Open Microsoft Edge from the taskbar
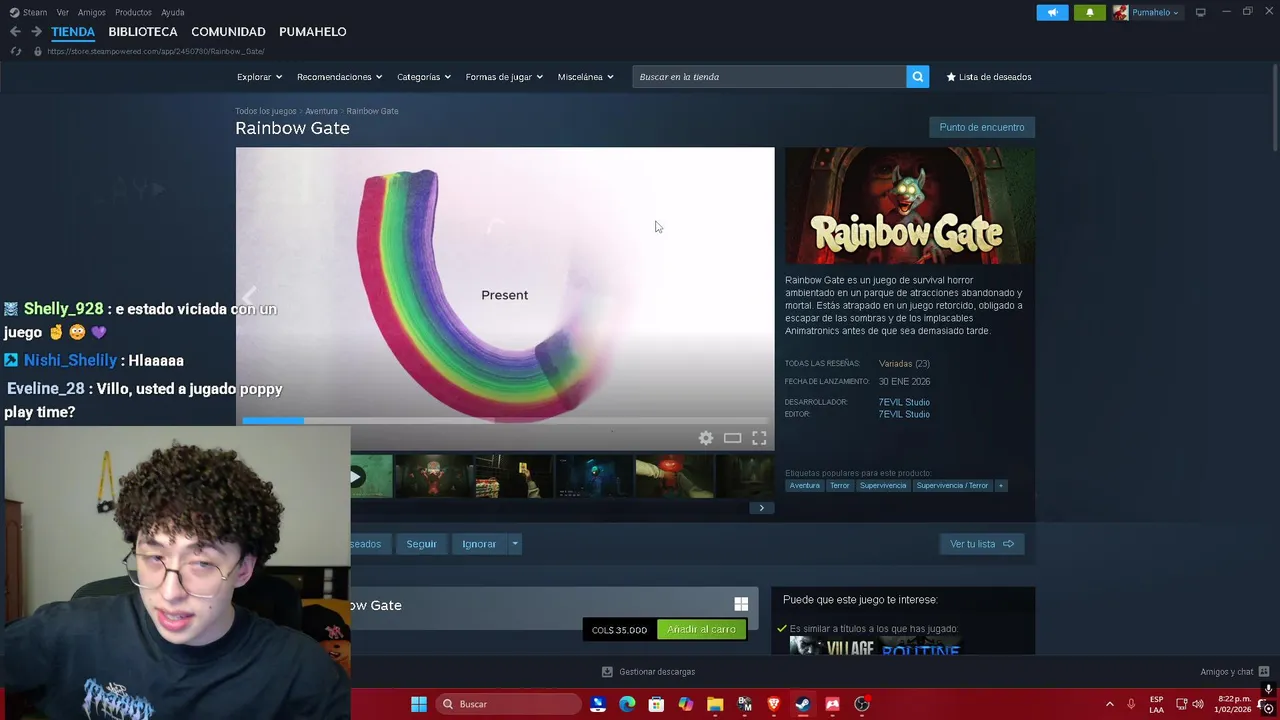This screenshot has width=1280, height=720. tap(627, 704)
